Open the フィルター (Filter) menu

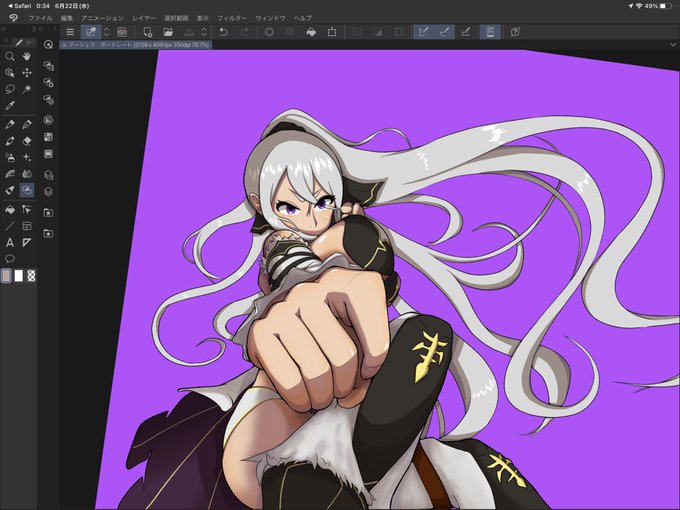pos(232,18)
